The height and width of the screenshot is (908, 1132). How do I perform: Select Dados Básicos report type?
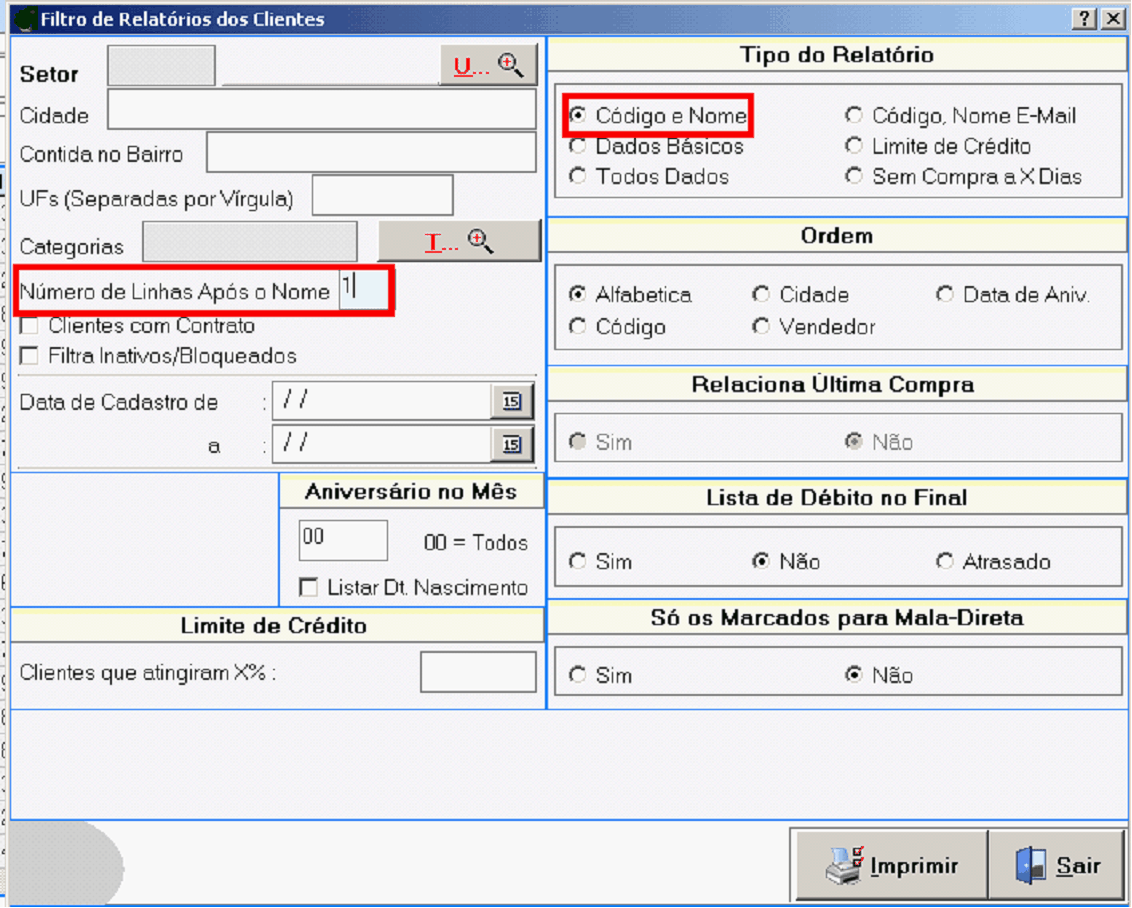pos(578,147)
